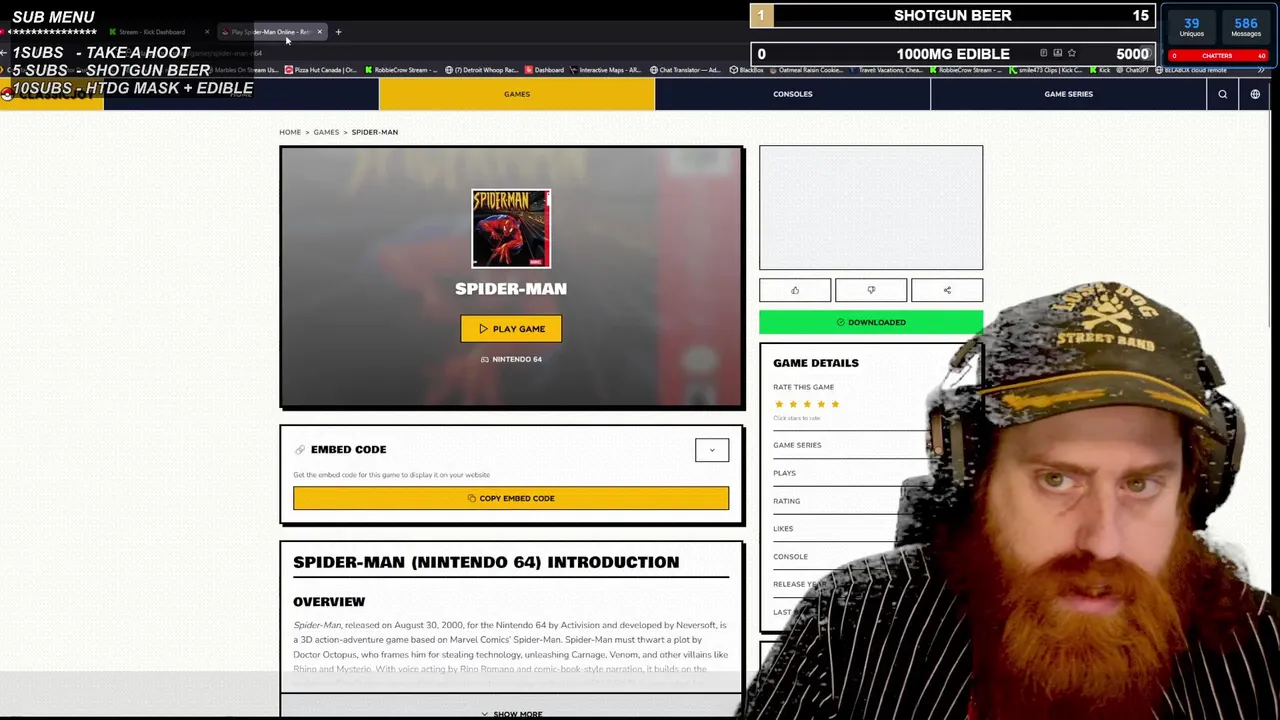Click the thumbs-up like button
Screen dimensions: 1280x720
[795, 290]
